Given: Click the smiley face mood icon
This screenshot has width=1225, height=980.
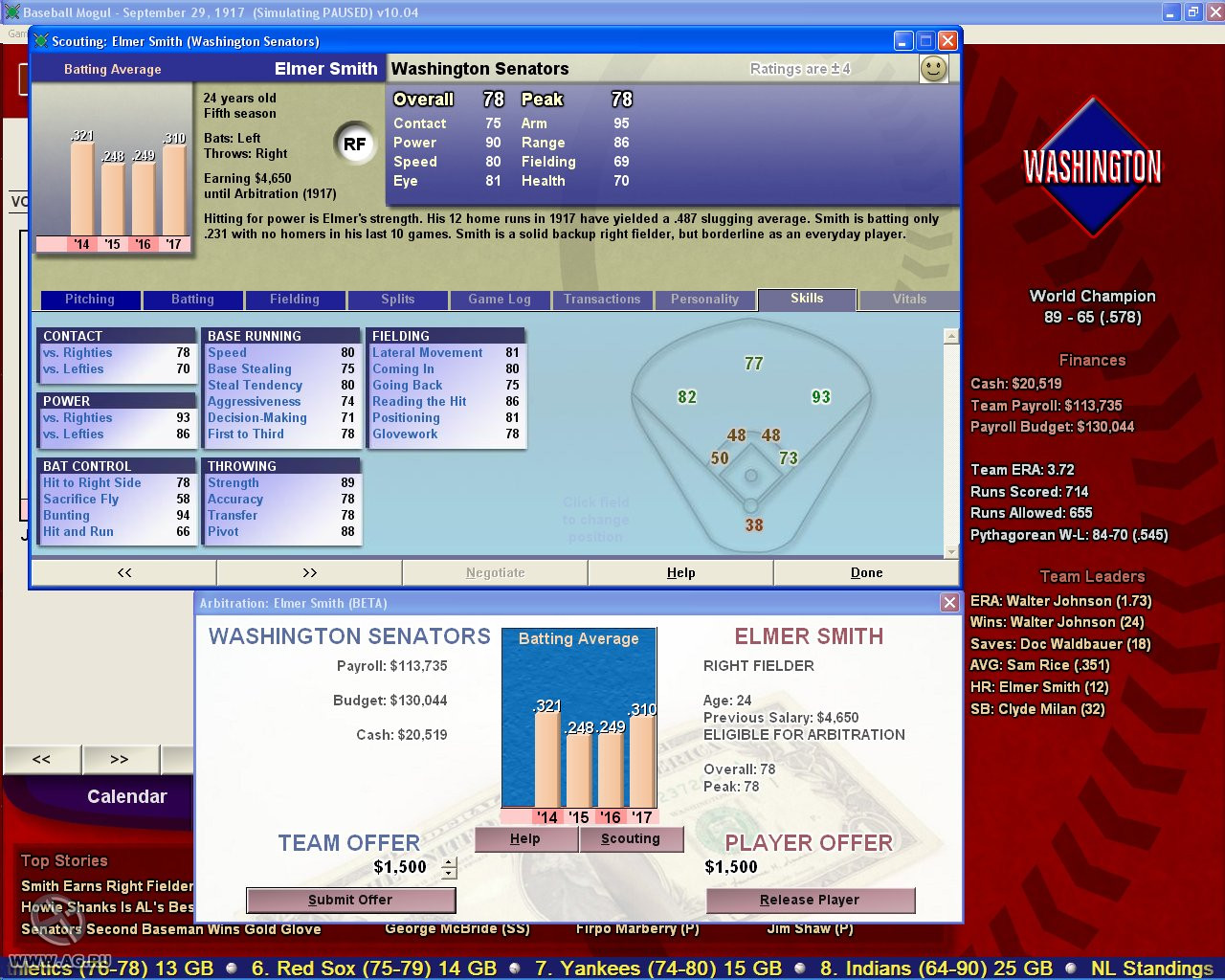Looking at the screenshot, I should (933, 69).
